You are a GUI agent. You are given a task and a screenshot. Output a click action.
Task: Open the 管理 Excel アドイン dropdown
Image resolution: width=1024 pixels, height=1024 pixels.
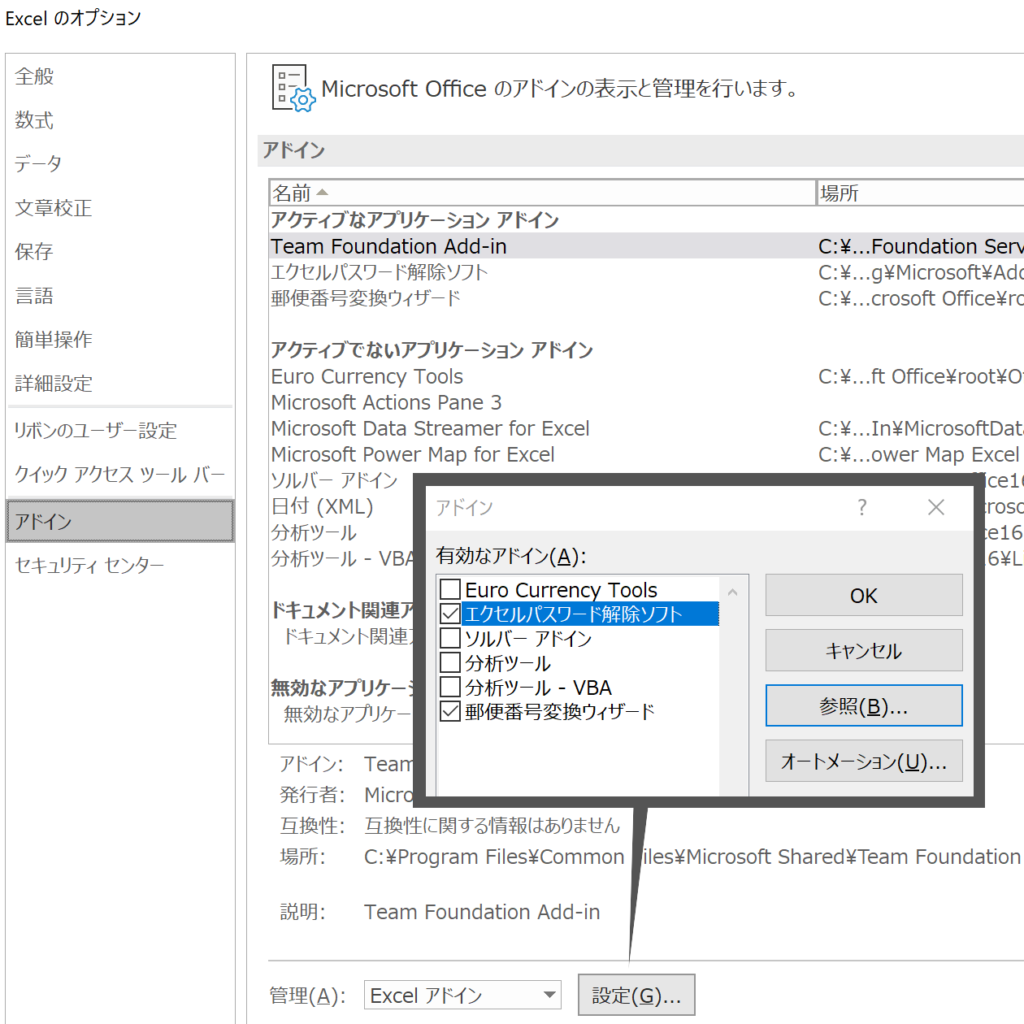(462, 995)
